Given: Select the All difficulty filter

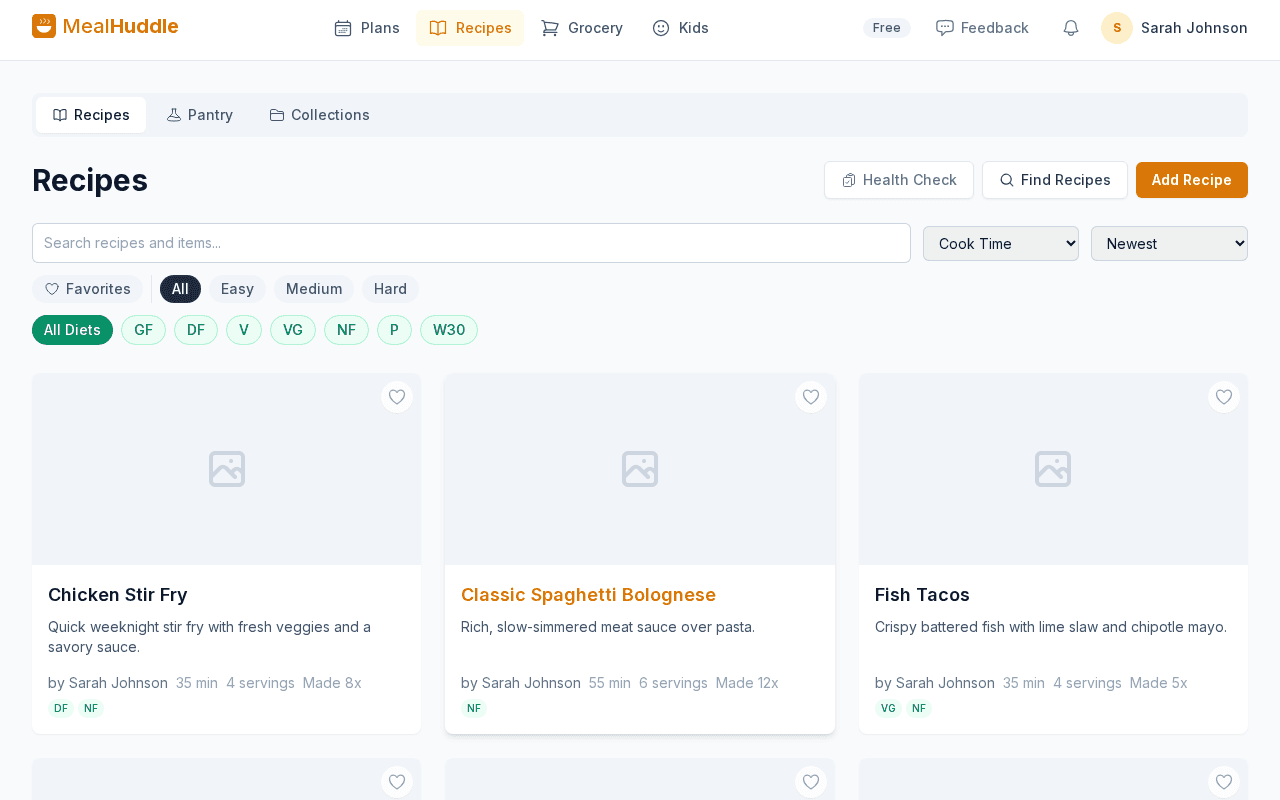Looking at the screenshot, I should (x=180, y=289).
